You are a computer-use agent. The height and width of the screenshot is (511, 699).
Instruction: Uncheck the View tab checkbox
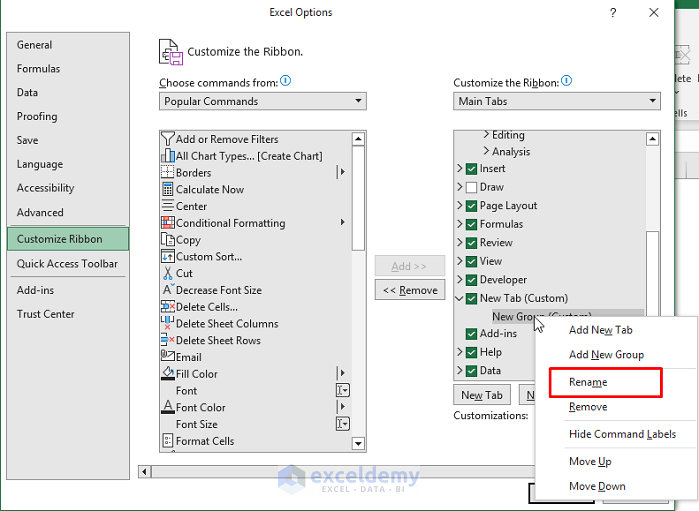tap(471, 261)
